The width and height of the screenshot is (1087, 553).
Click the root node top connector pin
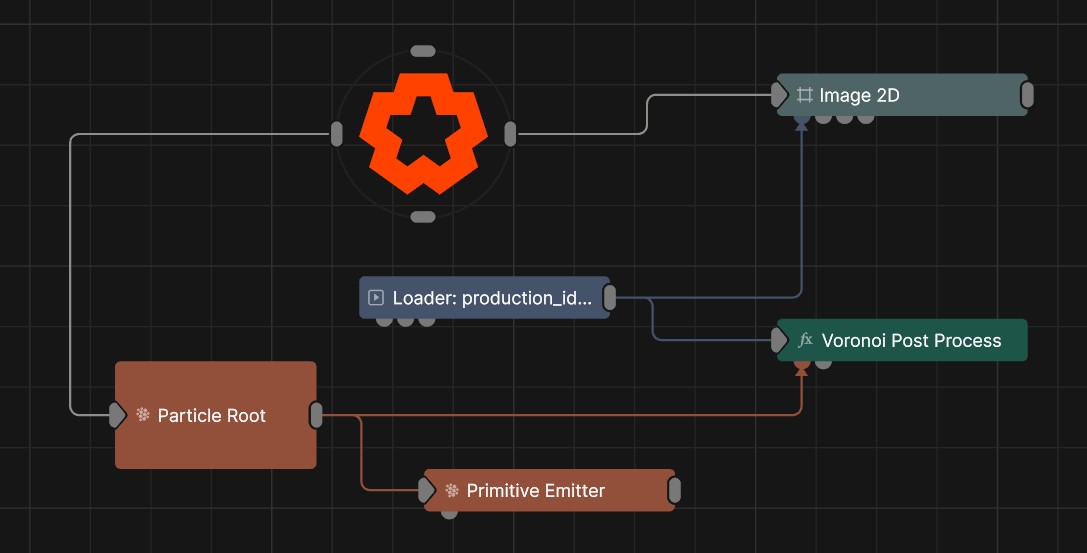pos(423,51)
